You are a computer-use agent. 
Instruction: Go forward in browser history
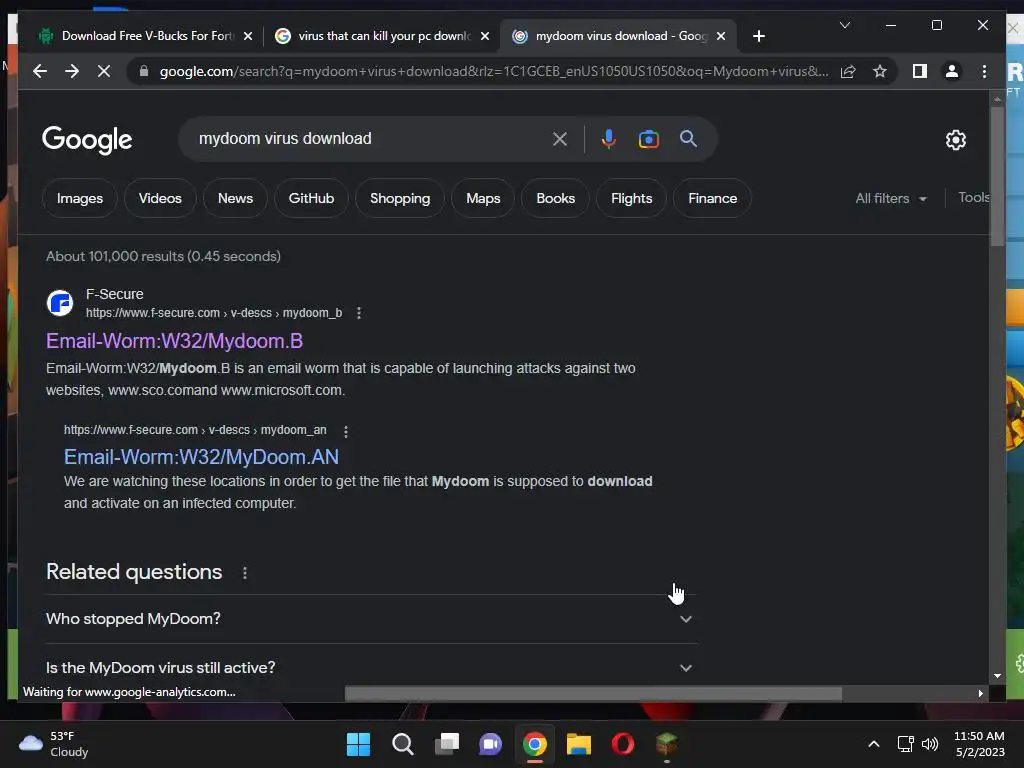point(72,71)
